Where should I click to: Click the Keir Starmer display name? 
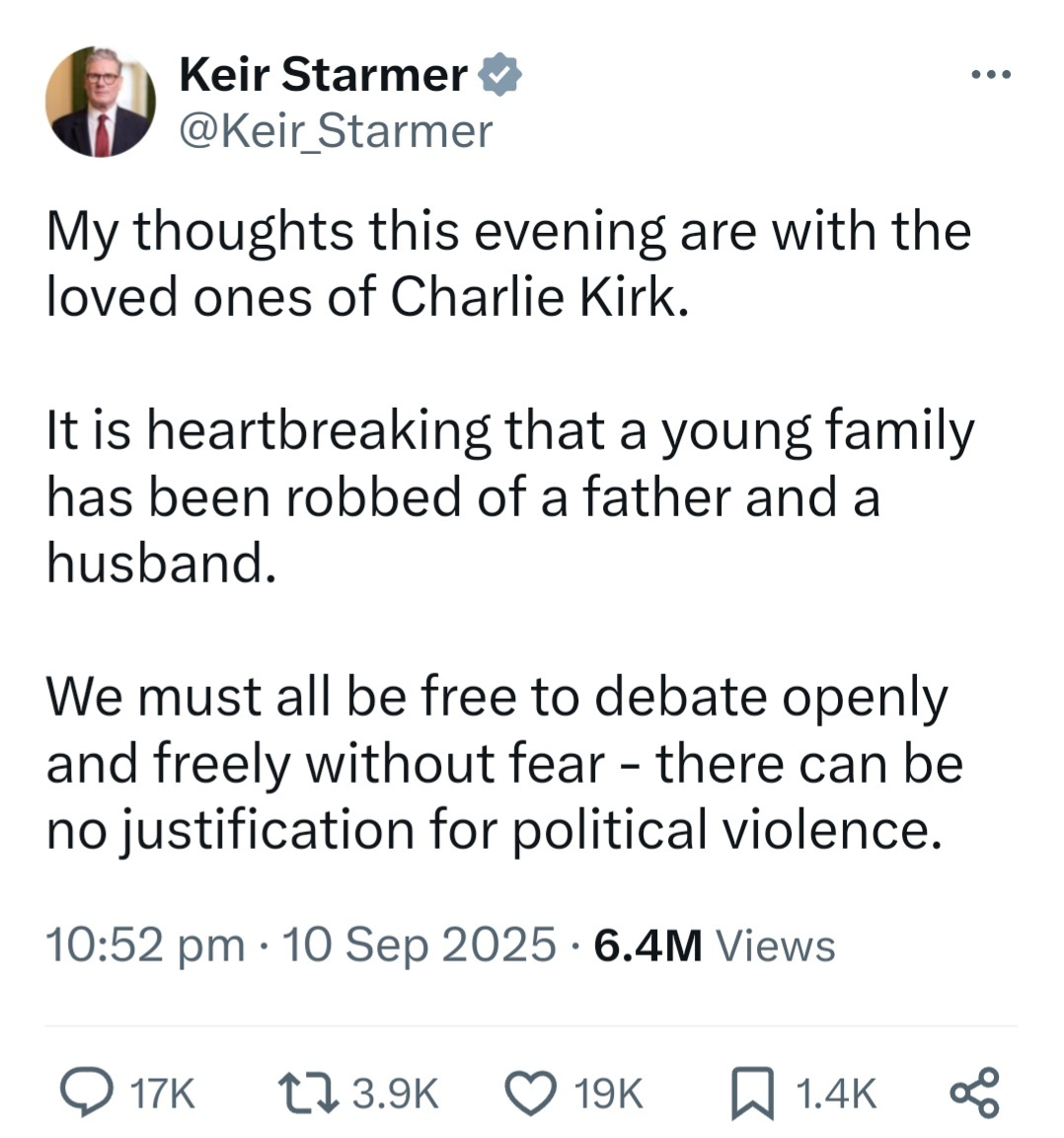[x=324, y=75]
